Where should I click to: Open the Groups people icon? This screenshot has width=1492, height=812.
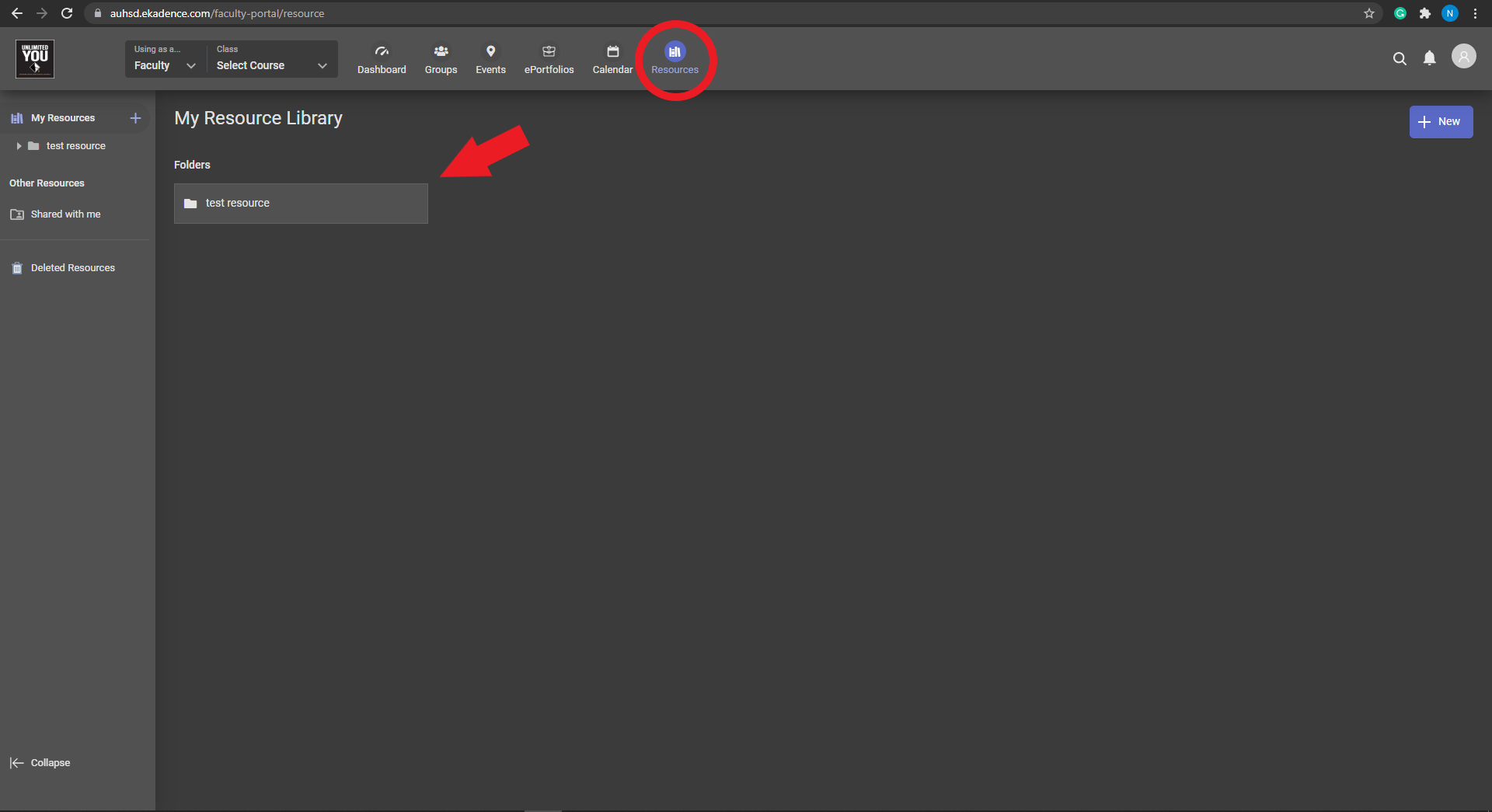pos(441,51)
